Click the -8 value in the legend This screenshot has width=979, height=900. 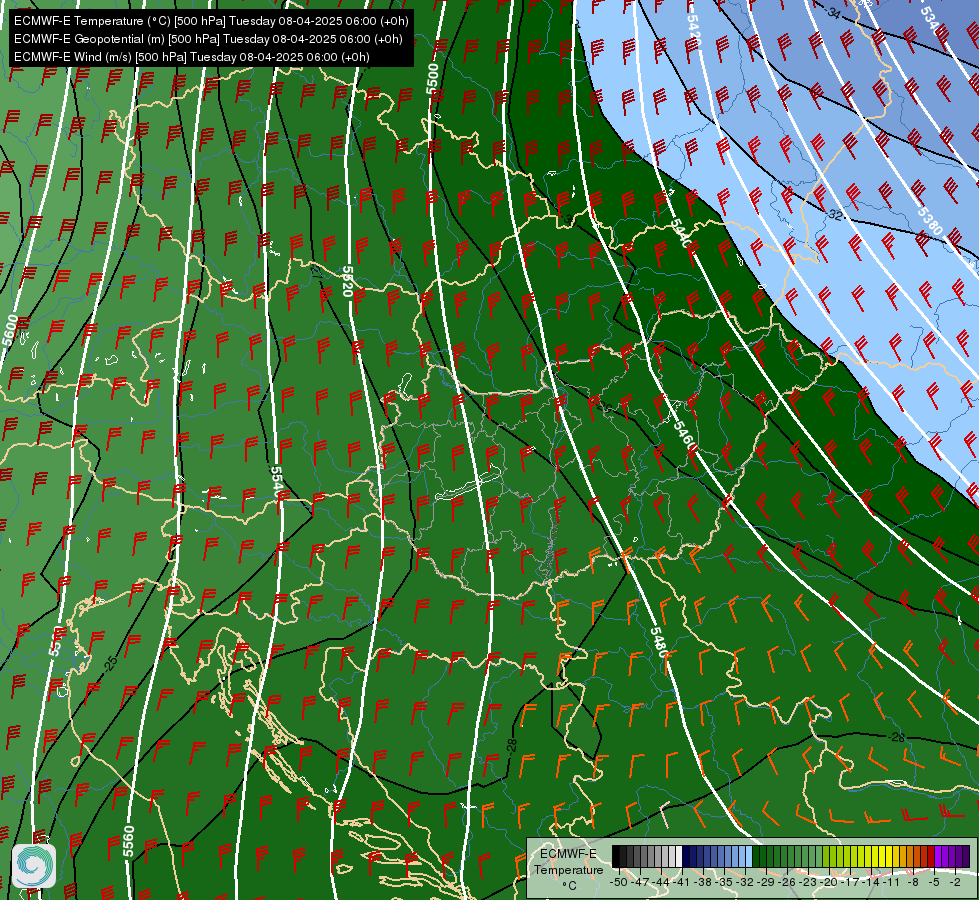[x=913, y=882]
